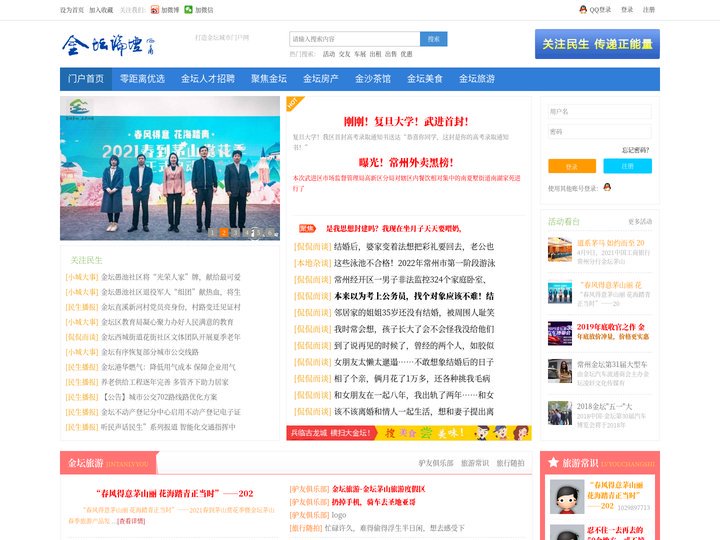Click the [查看详情] link in 金坛旅游
The width and height of the screenshot is (720, 540).
131,521
